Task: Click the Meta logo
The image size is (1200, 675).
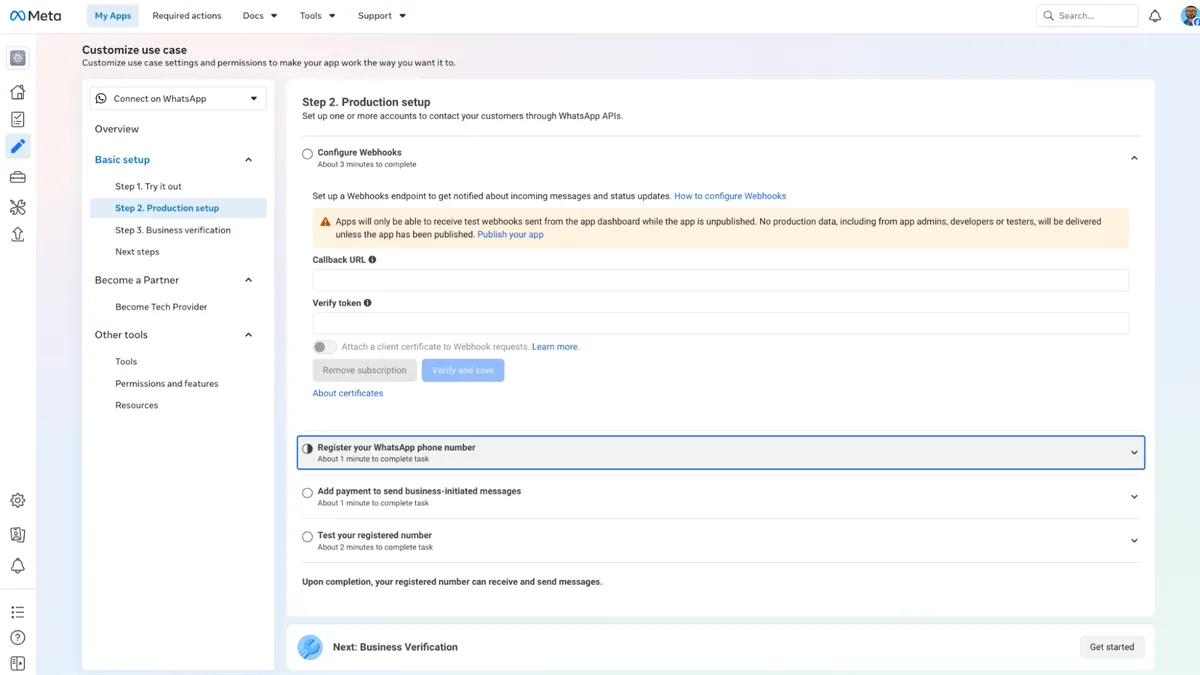Action: pyautogui.click(x=35, y=16)
